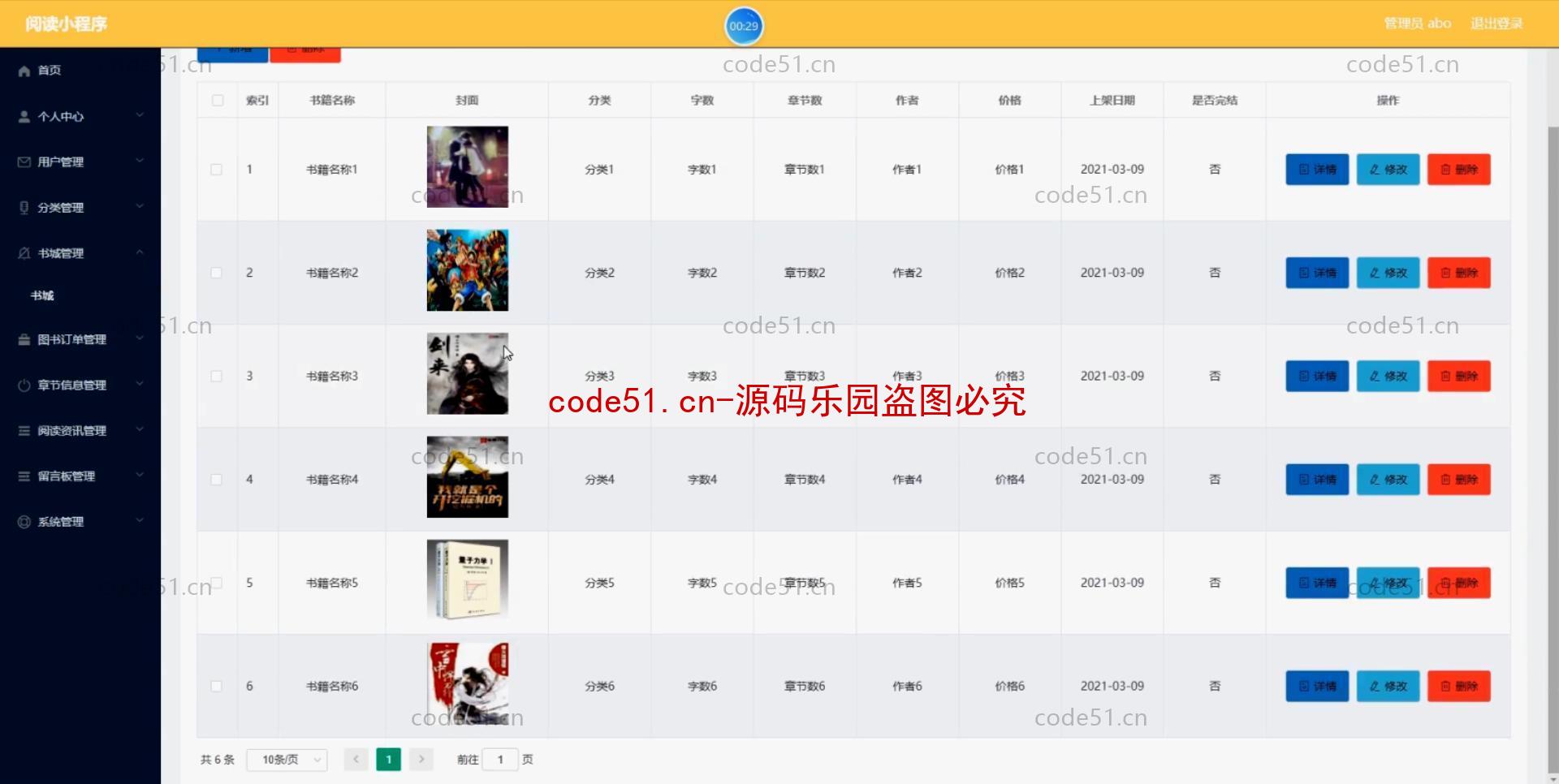Click the 管理员 abo user label
Image resolution: width=1559 pixels, height=784 pixels.
1417,24
